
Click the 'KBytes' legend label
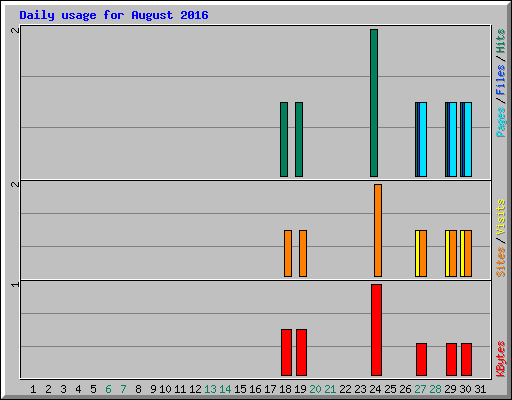coord(501,359)
